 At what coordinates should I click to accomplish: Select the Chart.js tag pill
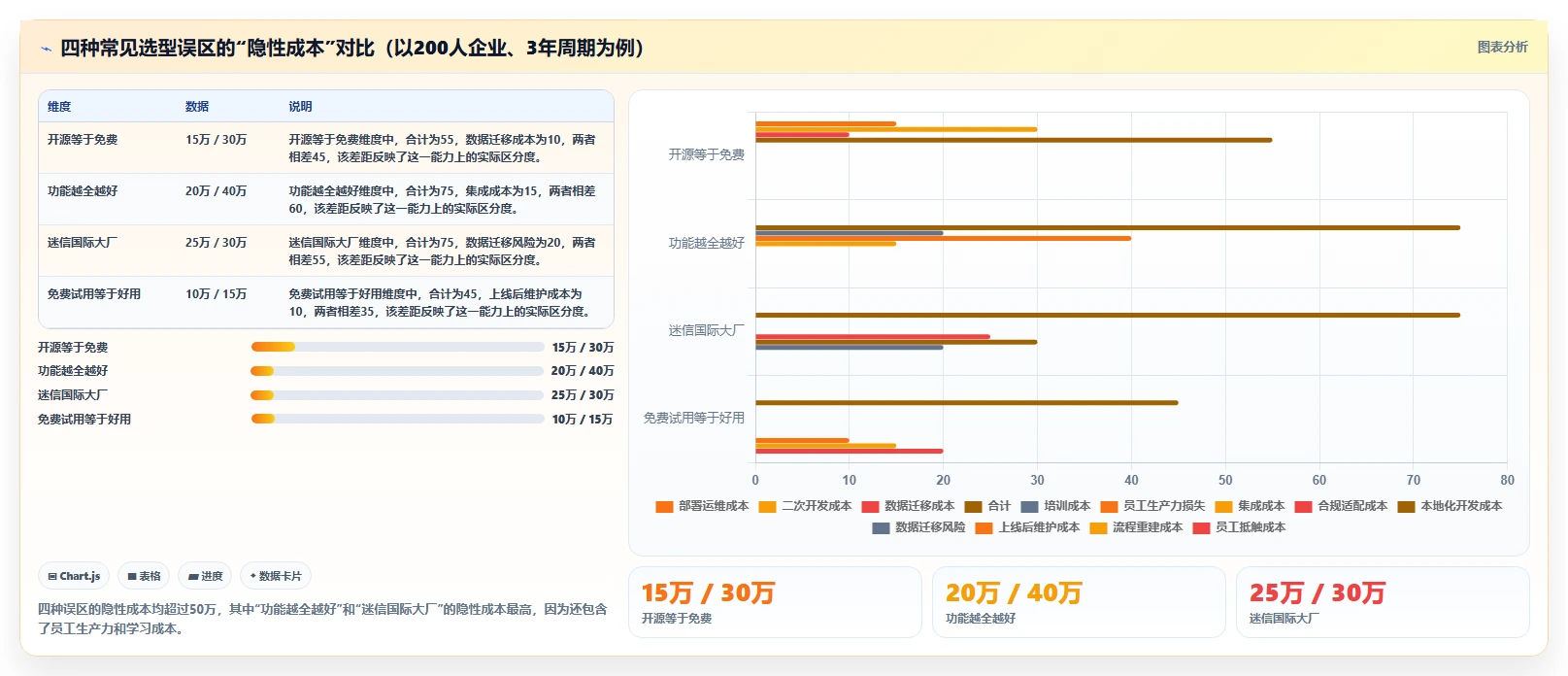(x=74, y=576)
